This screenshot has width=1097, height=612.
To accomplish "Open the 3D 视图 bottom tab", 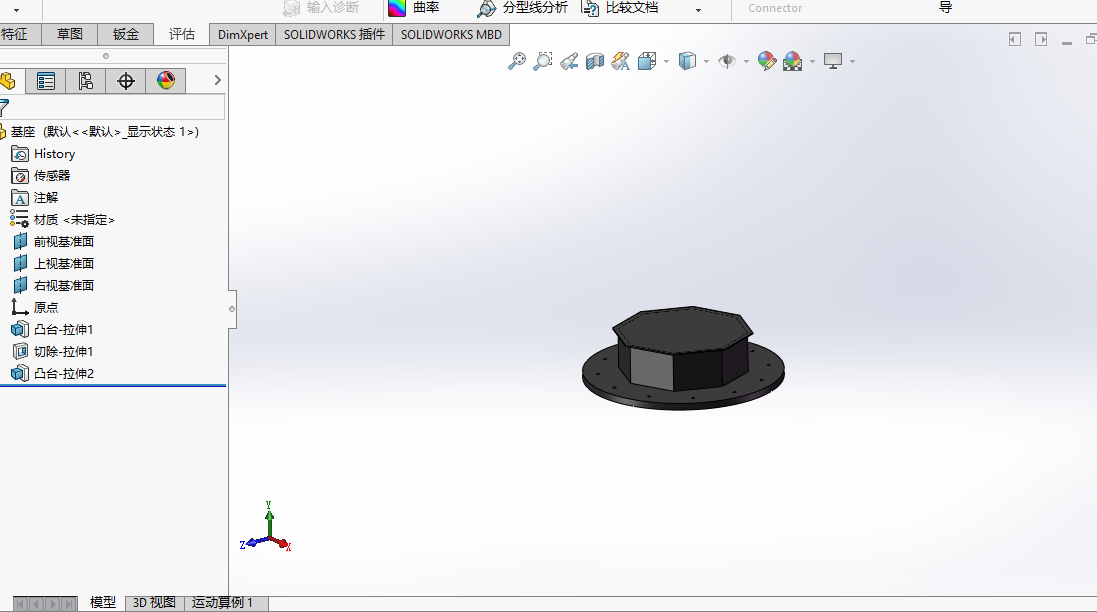I will click(154, 602).
